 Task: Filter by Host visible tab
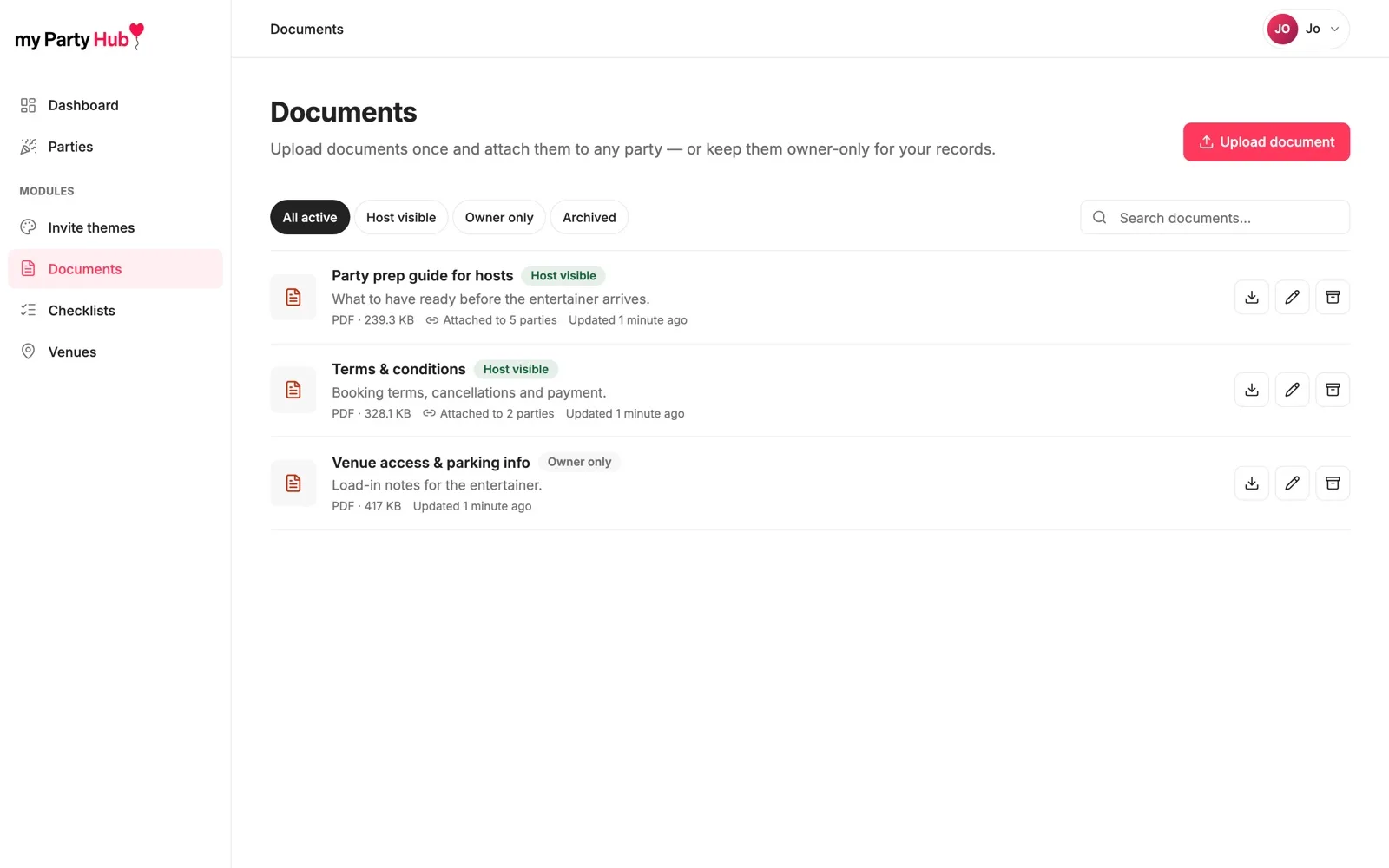pyautogui.click(x=401, y=217)
